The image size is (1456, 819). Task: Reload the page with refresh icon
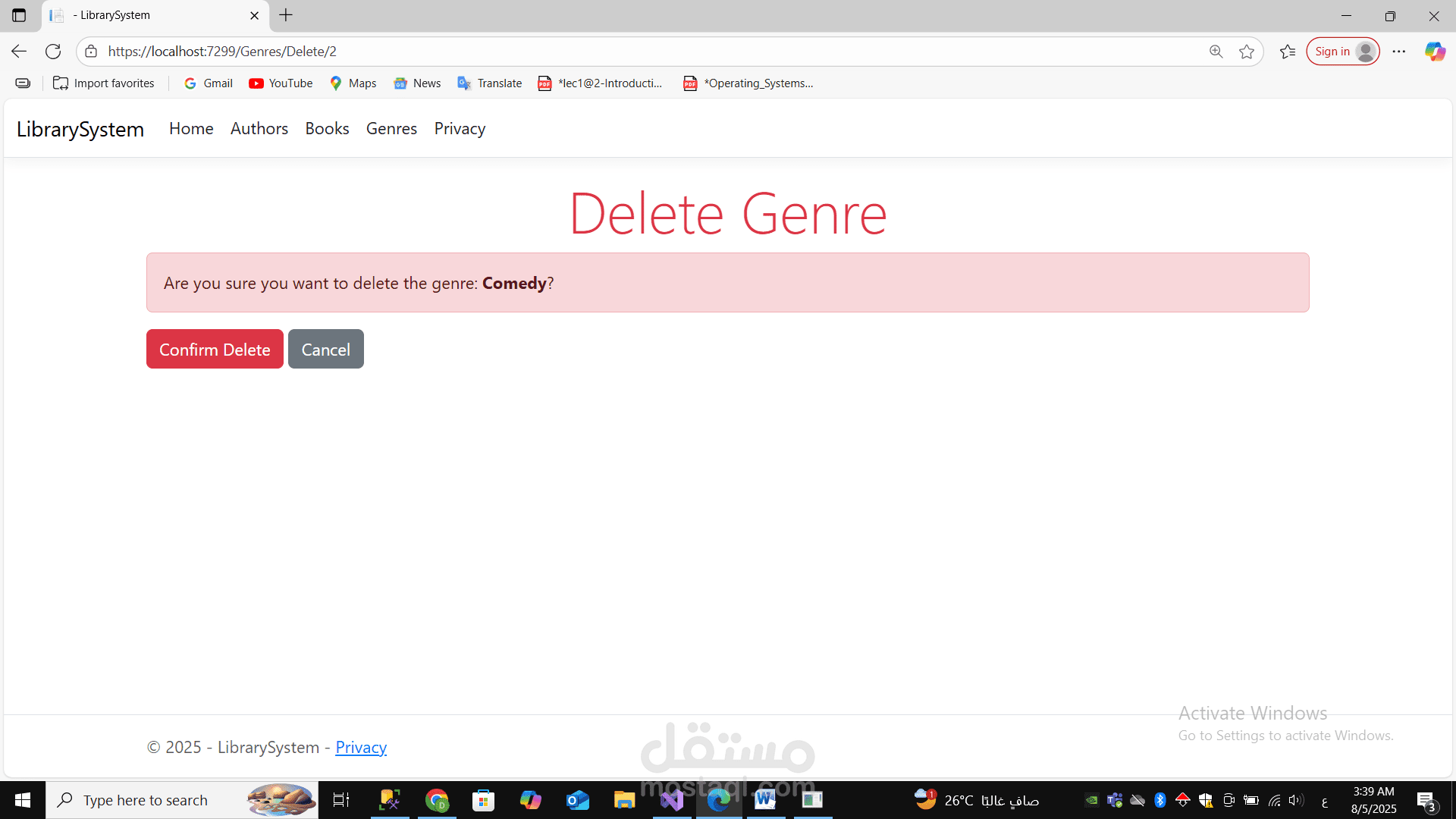coord(53,52)
